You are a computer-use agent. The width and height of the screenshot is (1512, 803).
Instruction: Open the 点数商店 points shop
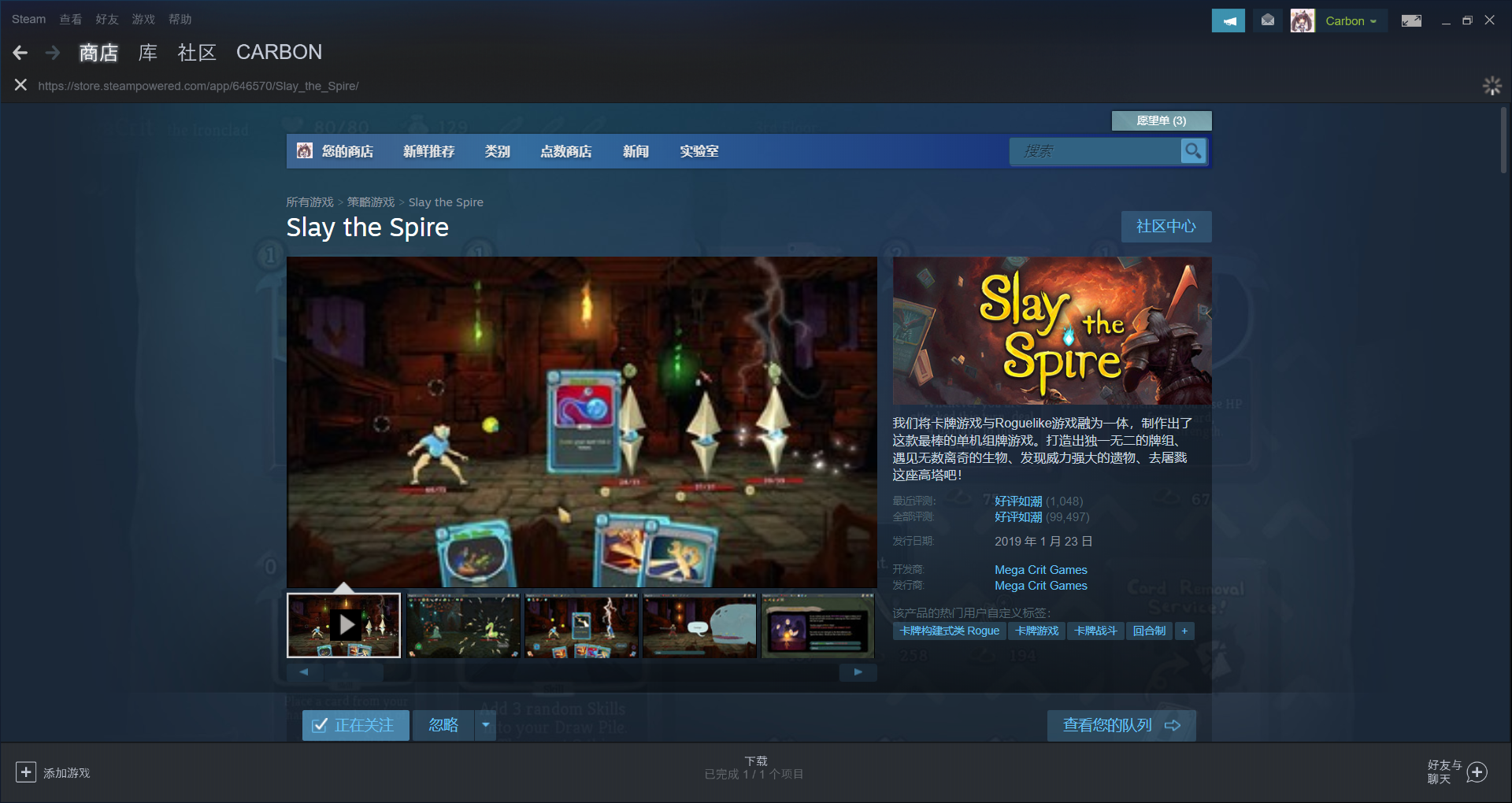(x=565, y=151)
